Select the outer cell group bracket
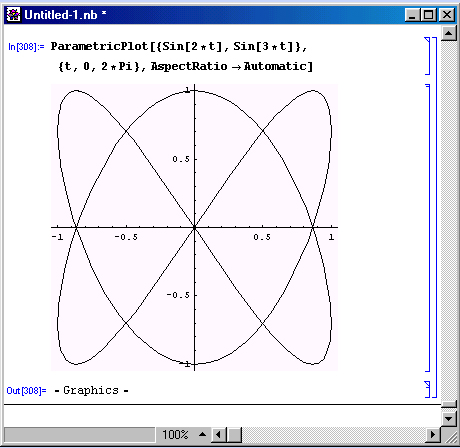460x448 pixels. (x=434, y=217)
